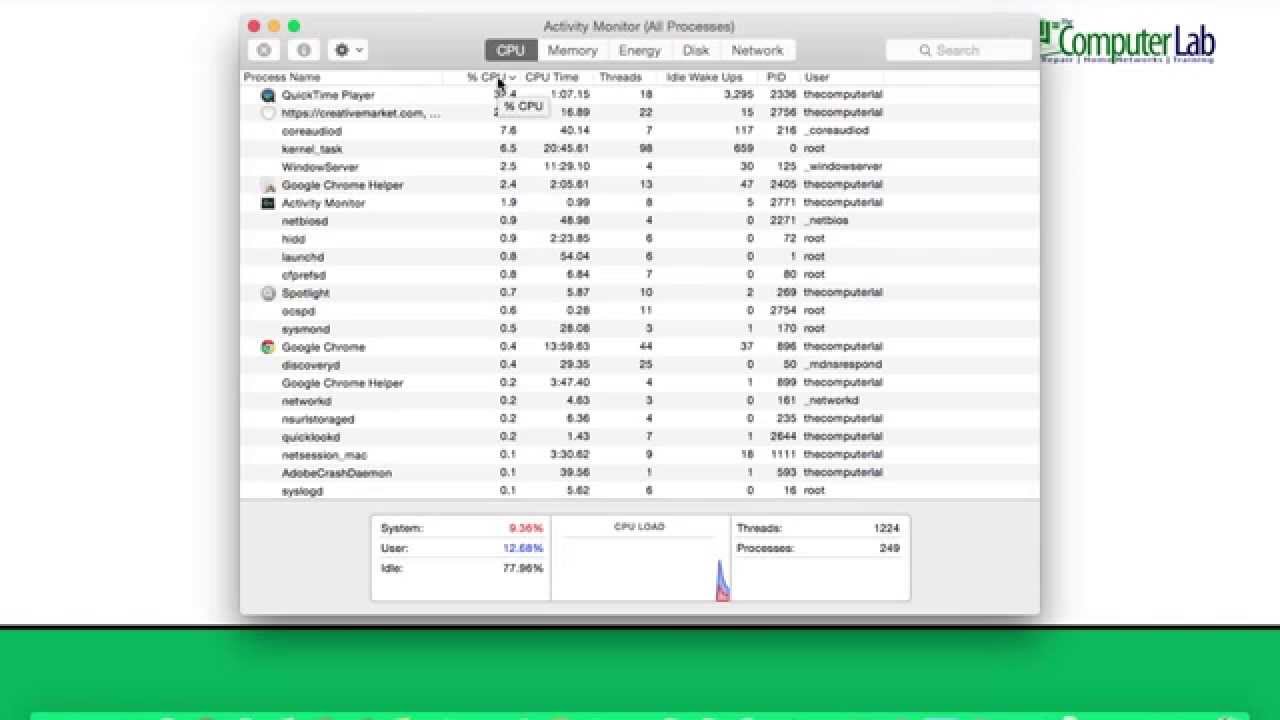Select the quicklookd process row
Screen dimensions: 1280x720
click(x=640, y=437)
